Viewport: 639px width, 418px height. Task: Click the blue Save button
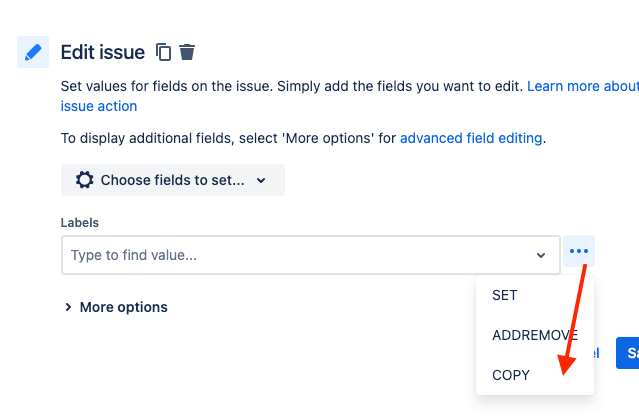[629, 352]
